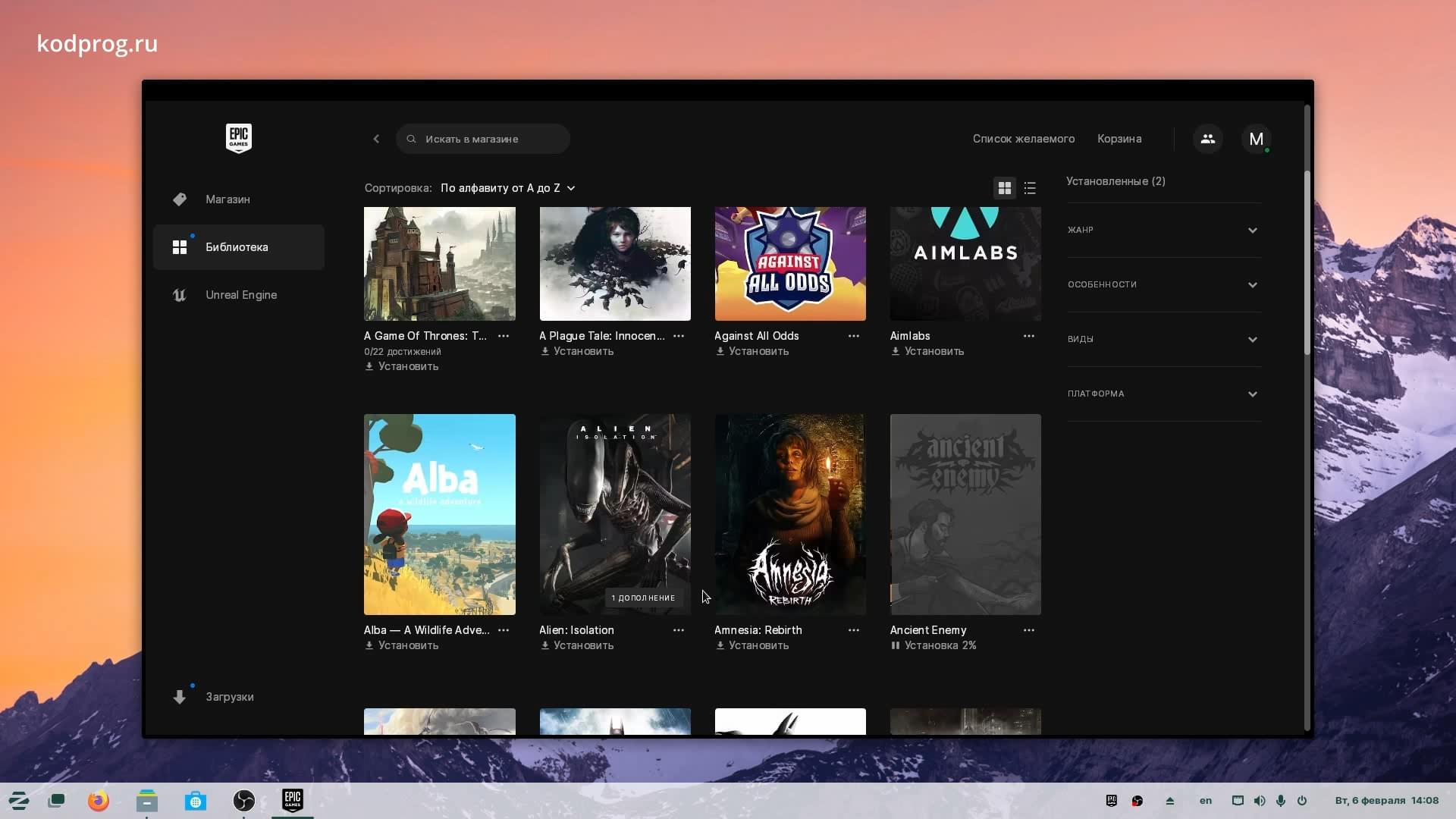This screenshot has height=819, width=1456.
Task: Open 'Список желаемого' wishlist link
Action: coord(1023,139)
